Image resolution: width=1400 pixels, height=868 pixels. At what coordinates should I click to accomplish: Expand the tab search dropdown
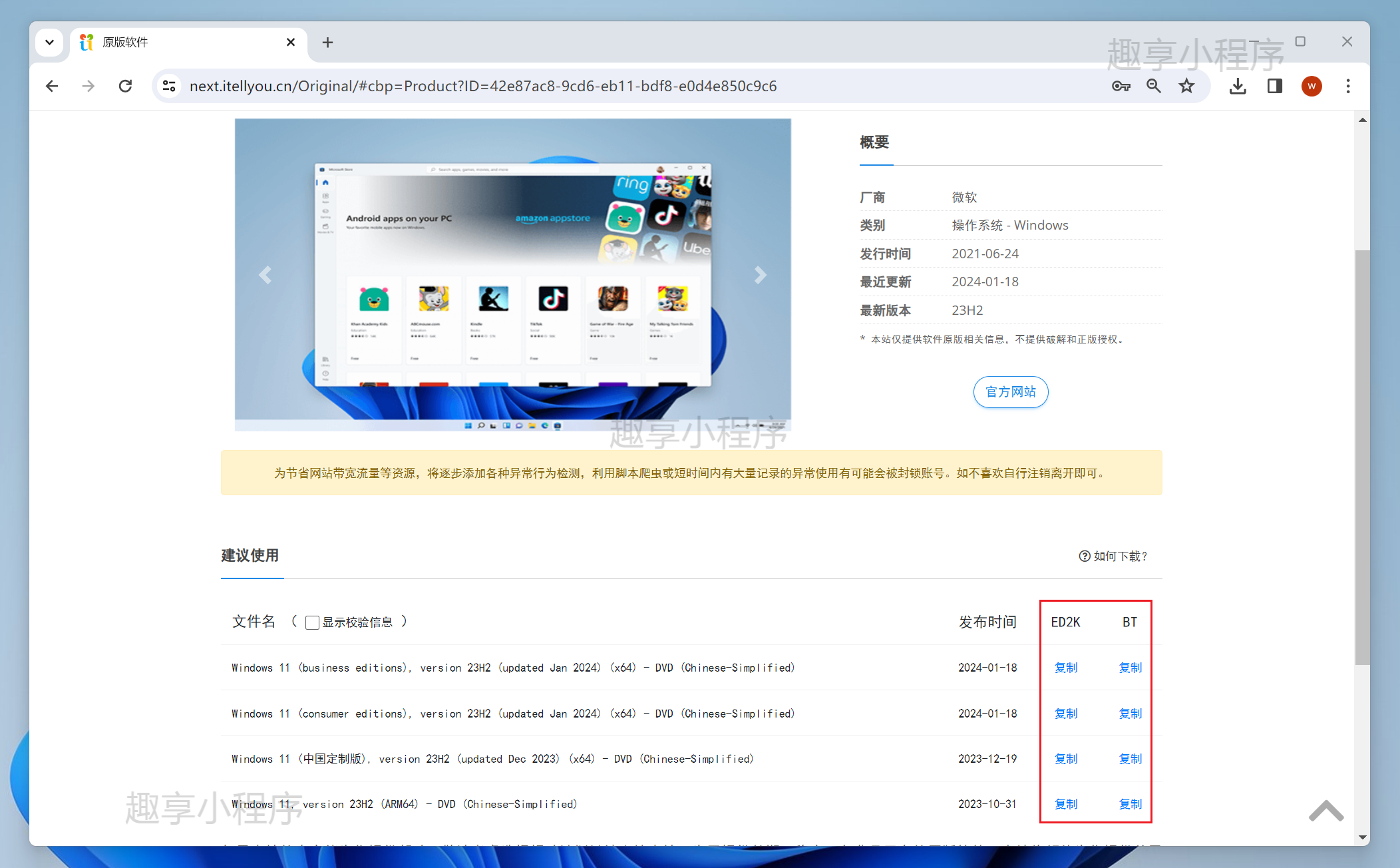point(49,42)
